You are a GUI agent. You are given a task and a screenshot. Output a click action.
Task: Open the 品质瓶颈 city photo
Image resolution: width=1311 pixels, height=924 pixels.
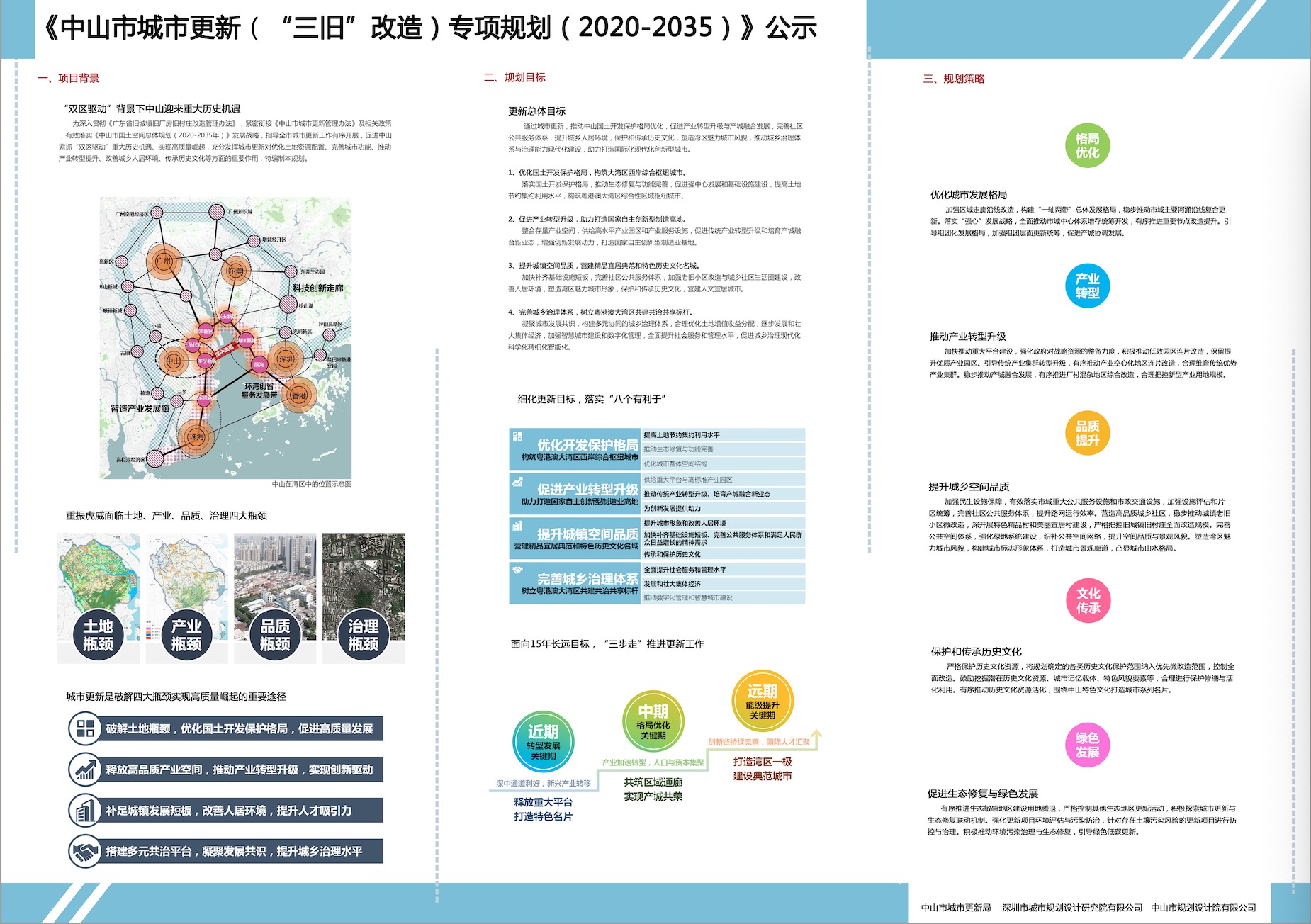pyautogui.click(x=275, y=587)
